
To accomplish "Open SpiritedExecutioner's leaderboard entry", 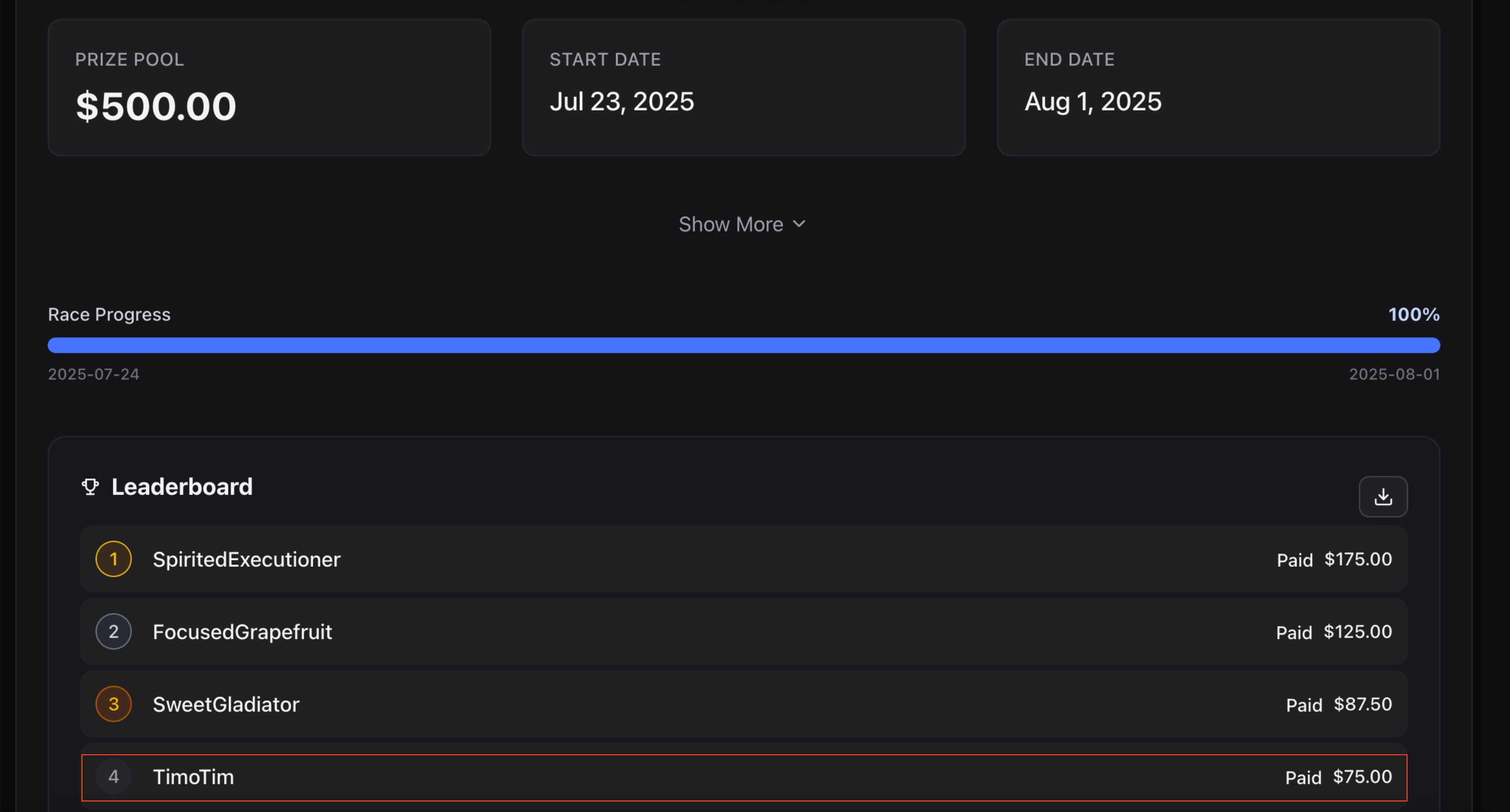I will (x=246, y=559).
